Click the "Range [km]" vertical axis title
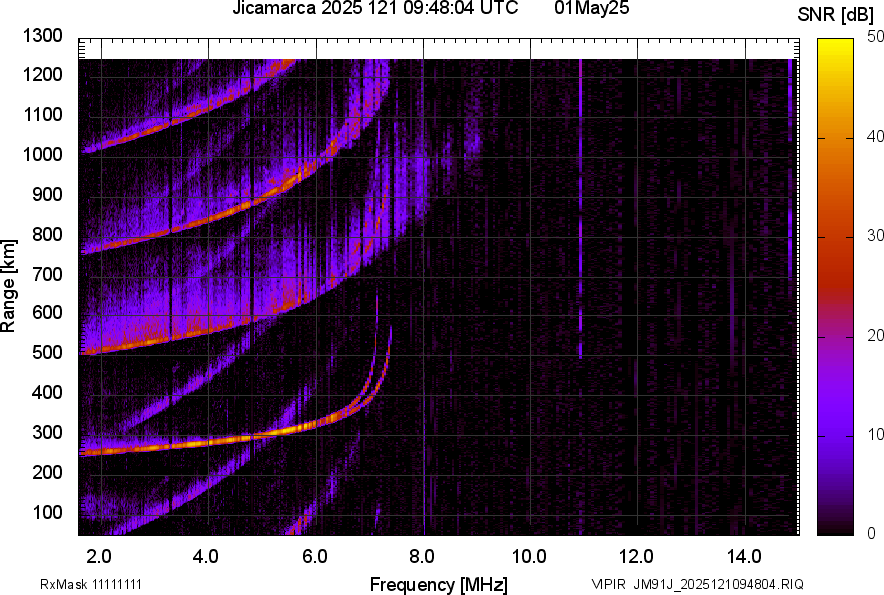884x595 pixels. [8, 286]
